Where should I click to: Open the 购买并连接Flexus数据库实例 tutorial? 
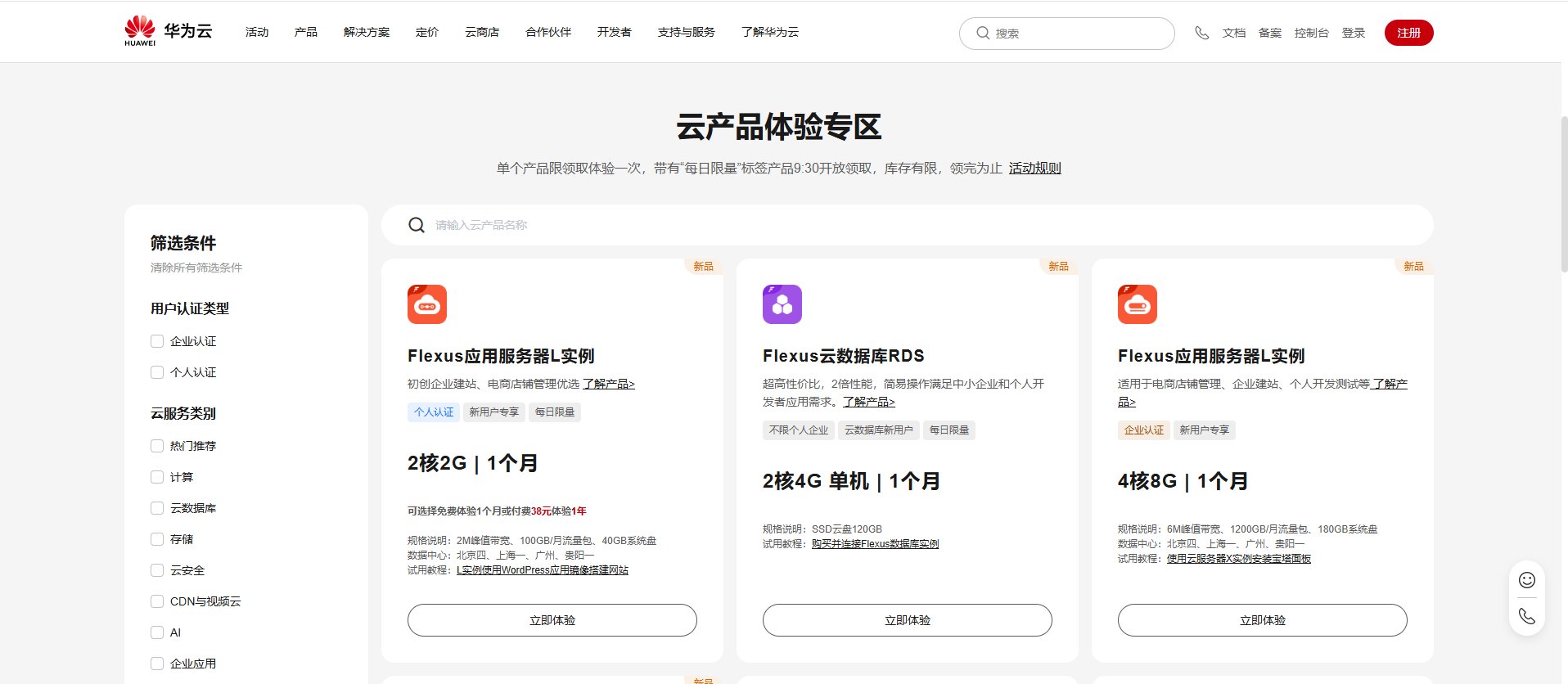point(875,544)
